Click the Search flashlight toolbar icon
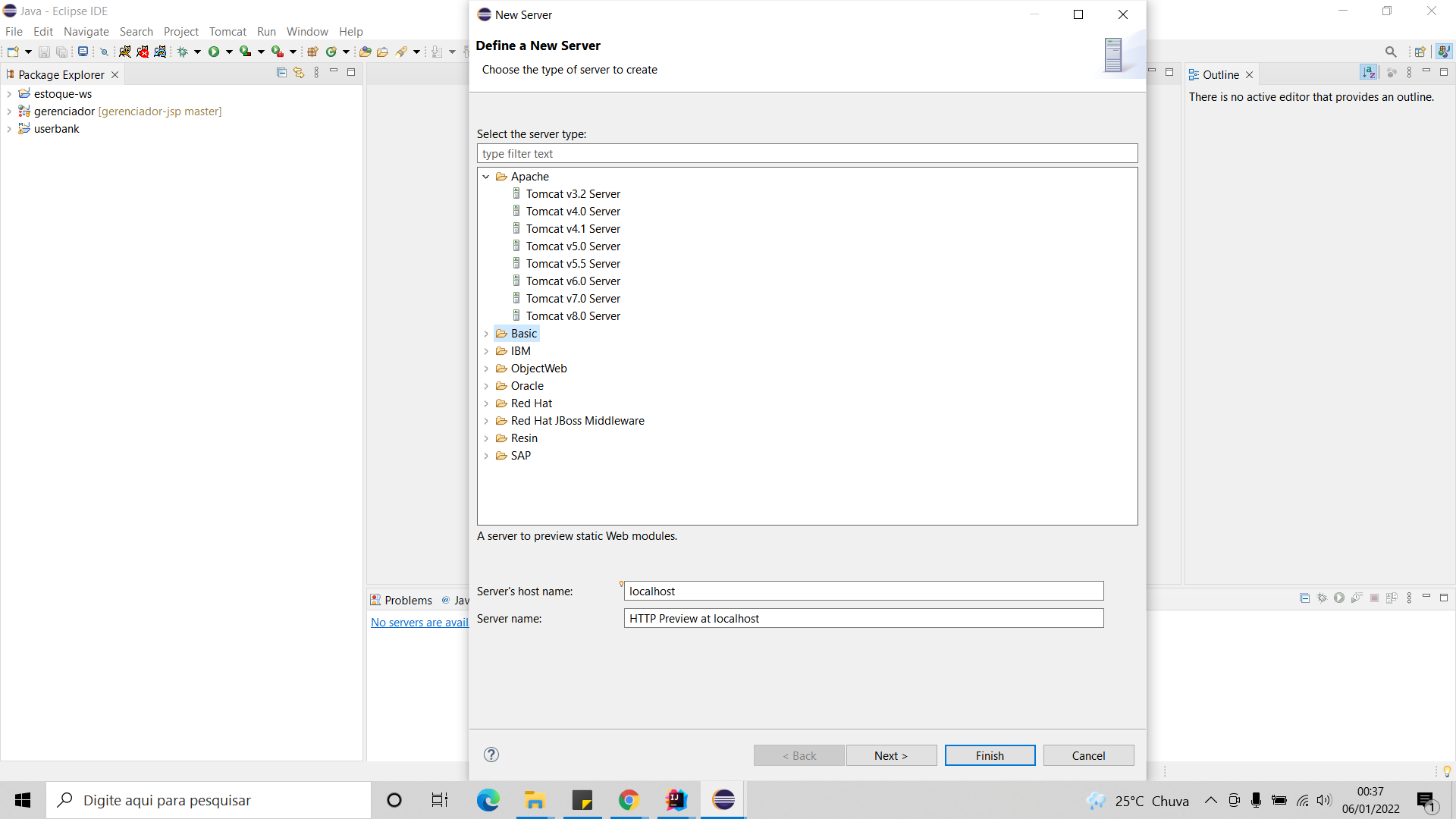 (402, 52)
